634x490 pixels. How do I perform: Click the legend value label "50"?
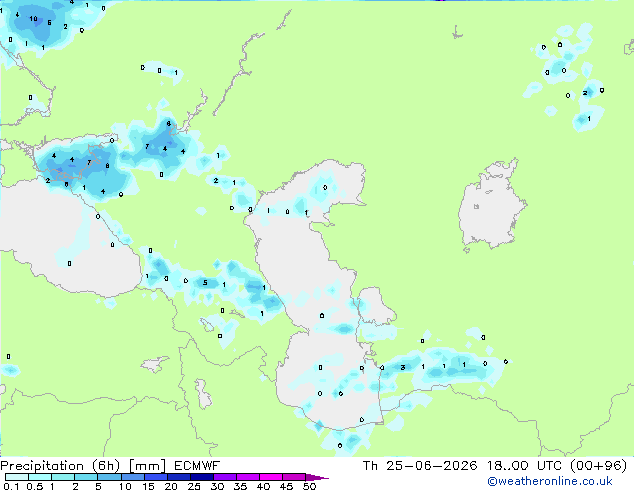coord(310,486)
